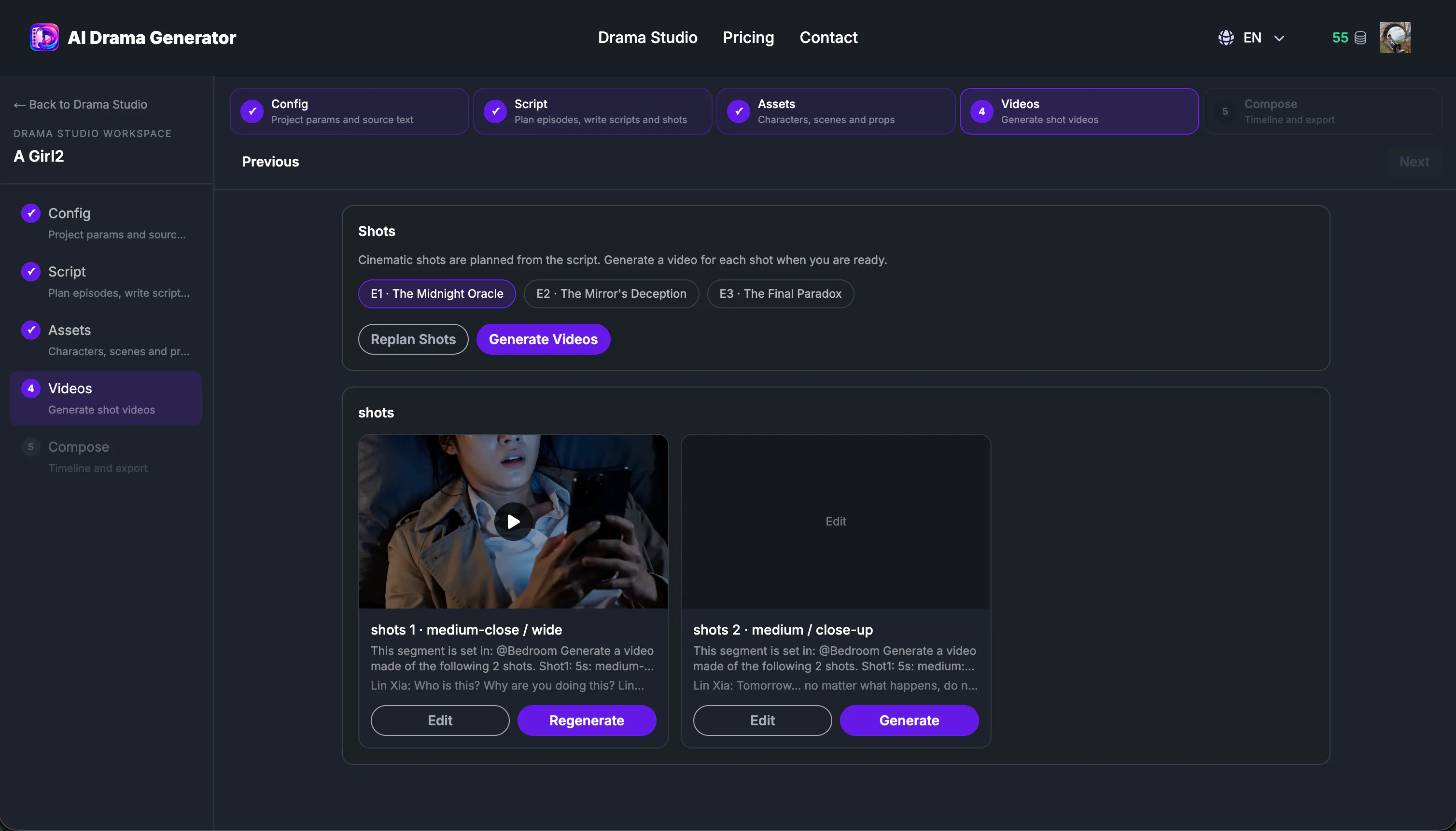Go back to Drama Studio
1456x831 pixels.
pos(81,104)
